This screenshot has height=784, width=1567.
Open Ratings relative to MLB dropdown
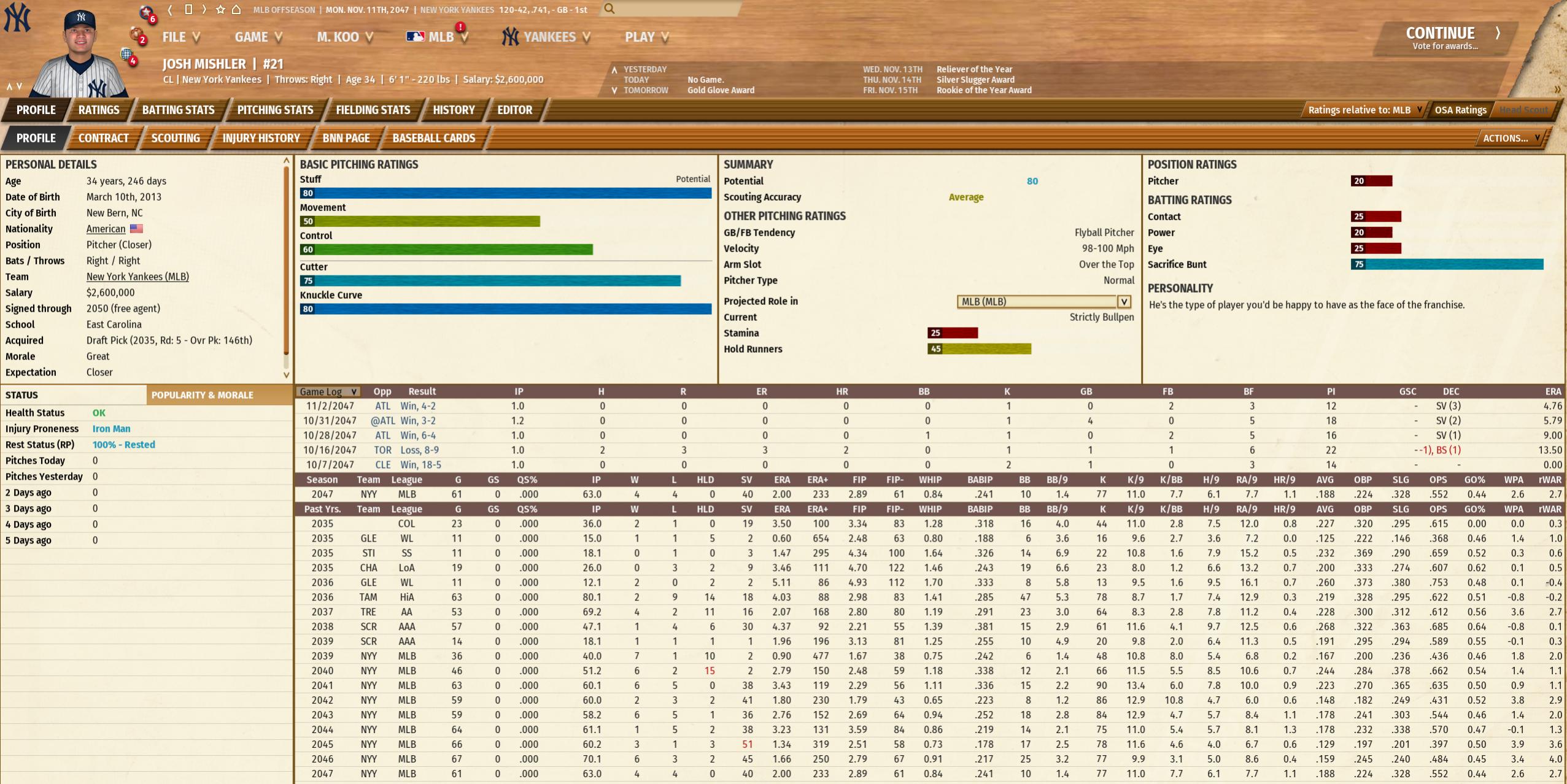tap(1364, 110)
